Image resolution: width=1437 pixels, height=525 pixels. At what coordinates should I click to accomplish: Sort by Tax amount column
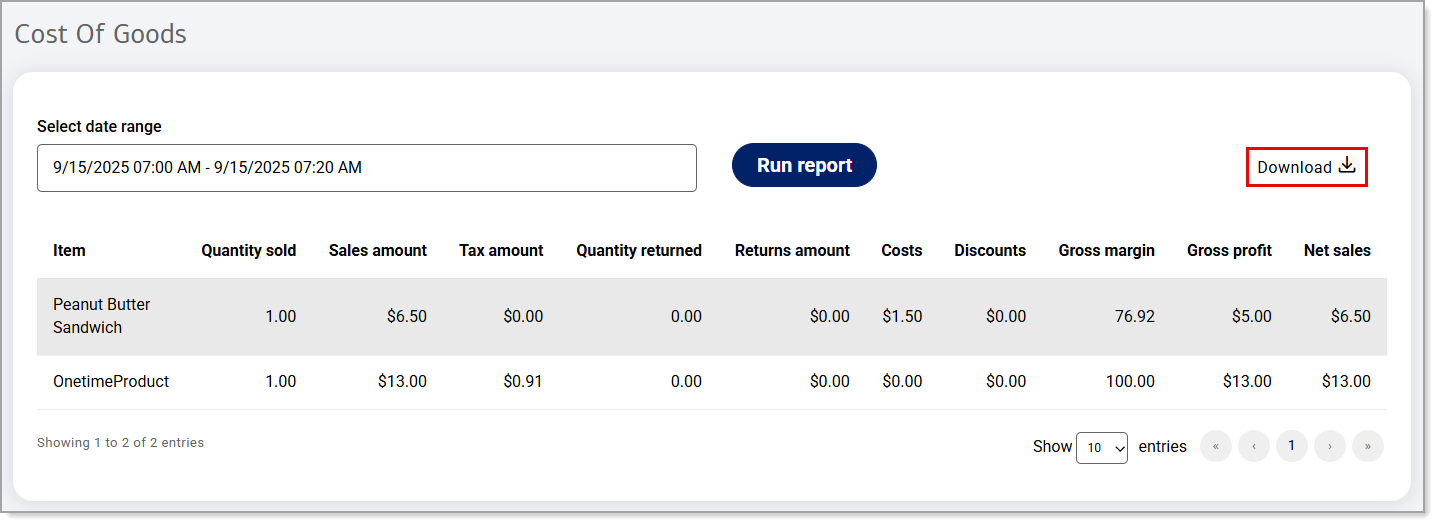501,250
